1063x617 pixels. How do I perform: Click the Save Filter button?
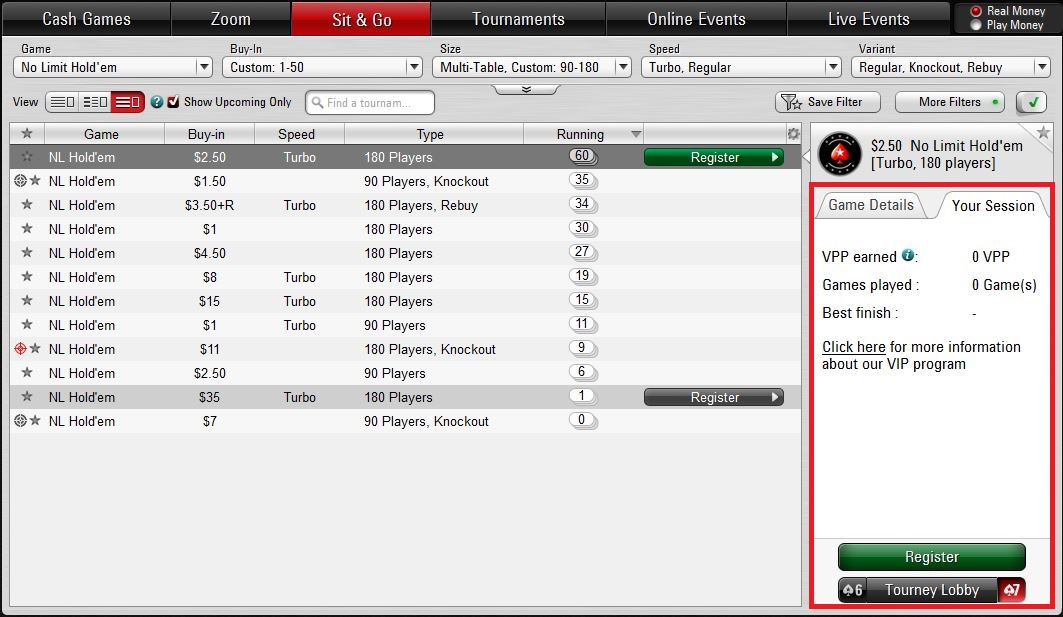(x=828, y=102)
